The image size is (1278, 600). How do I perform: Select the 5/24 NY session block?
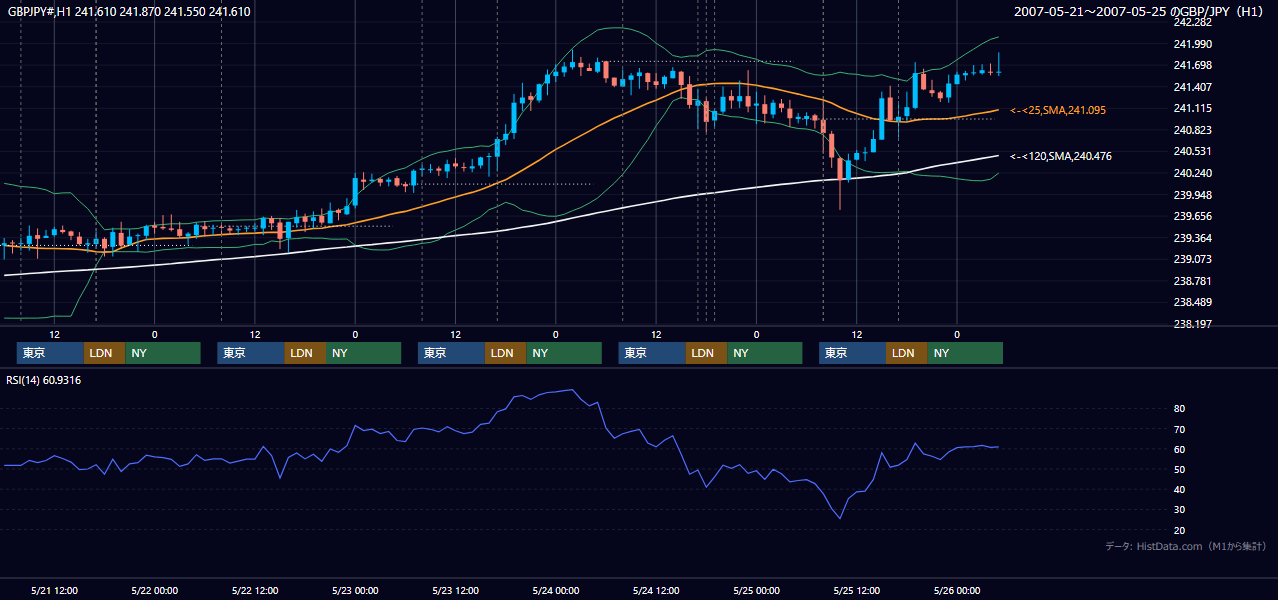pyautogui.click(x=765, y=353)
